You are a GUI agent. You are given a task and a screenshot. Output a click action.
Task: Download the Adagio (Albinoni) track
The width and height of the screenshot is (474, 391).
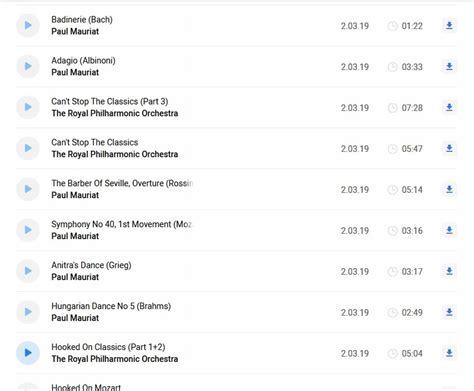tap(449, 66)
